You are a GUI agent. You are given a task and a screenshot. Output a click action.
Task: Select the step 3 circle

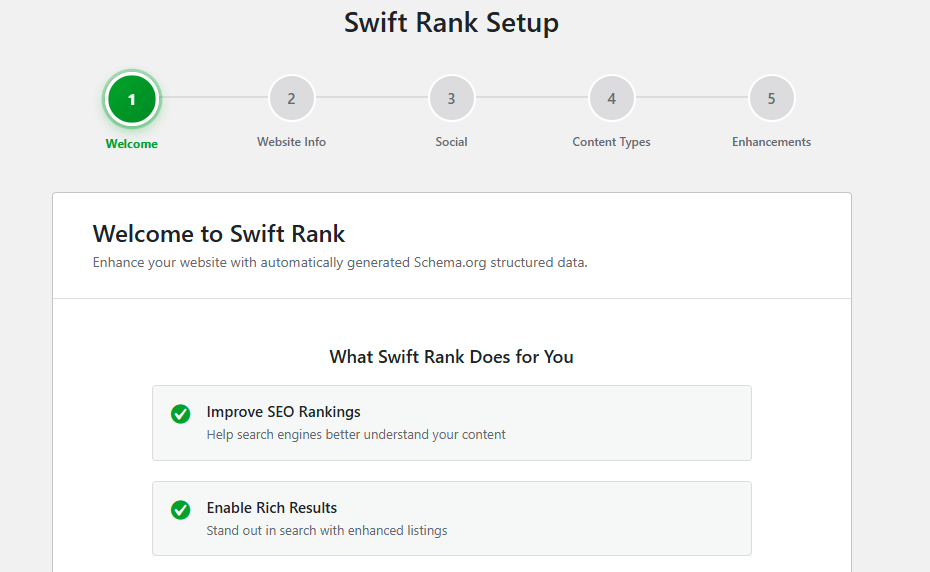[451, 98]
